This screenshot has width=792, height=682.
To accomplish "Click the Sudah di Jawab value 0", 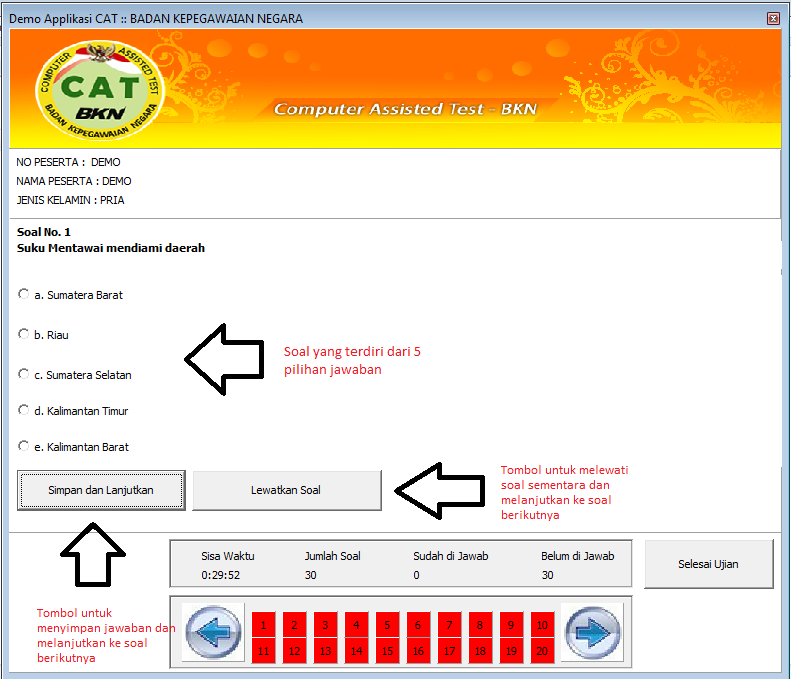I will 416,575.
